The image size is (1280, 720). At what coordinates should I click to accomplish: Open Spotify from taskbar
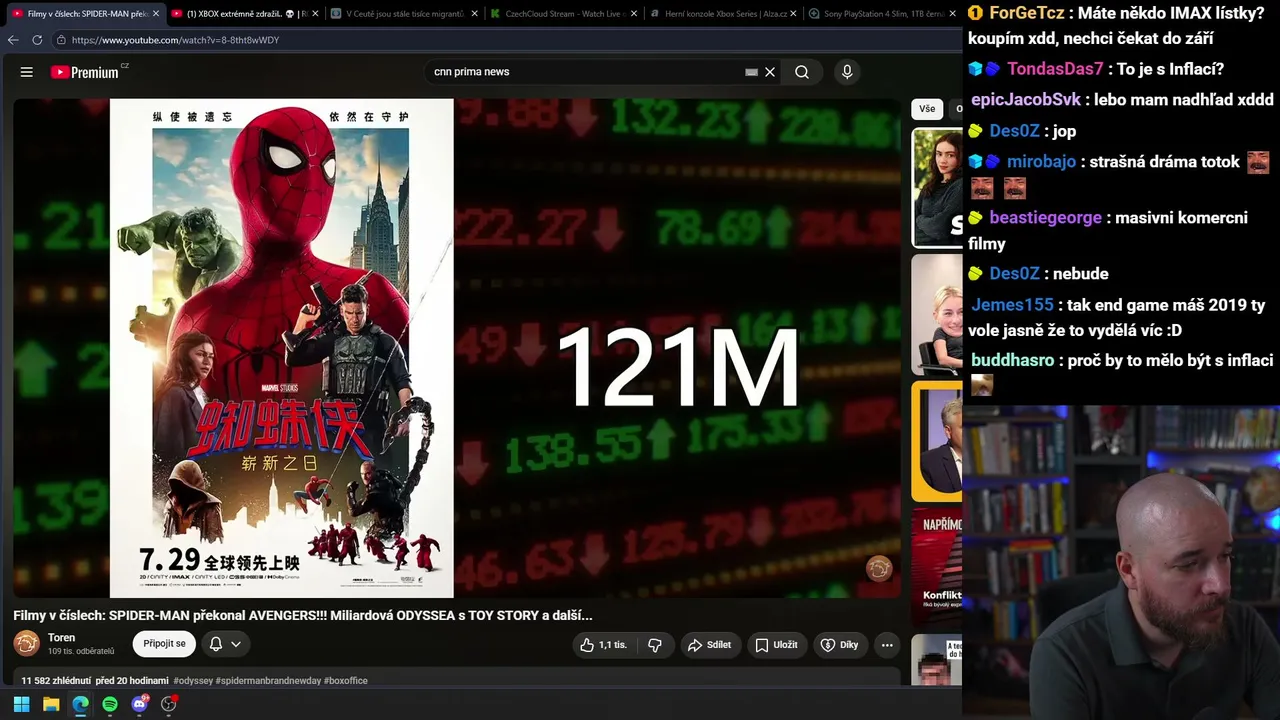(x=110, y=704)
